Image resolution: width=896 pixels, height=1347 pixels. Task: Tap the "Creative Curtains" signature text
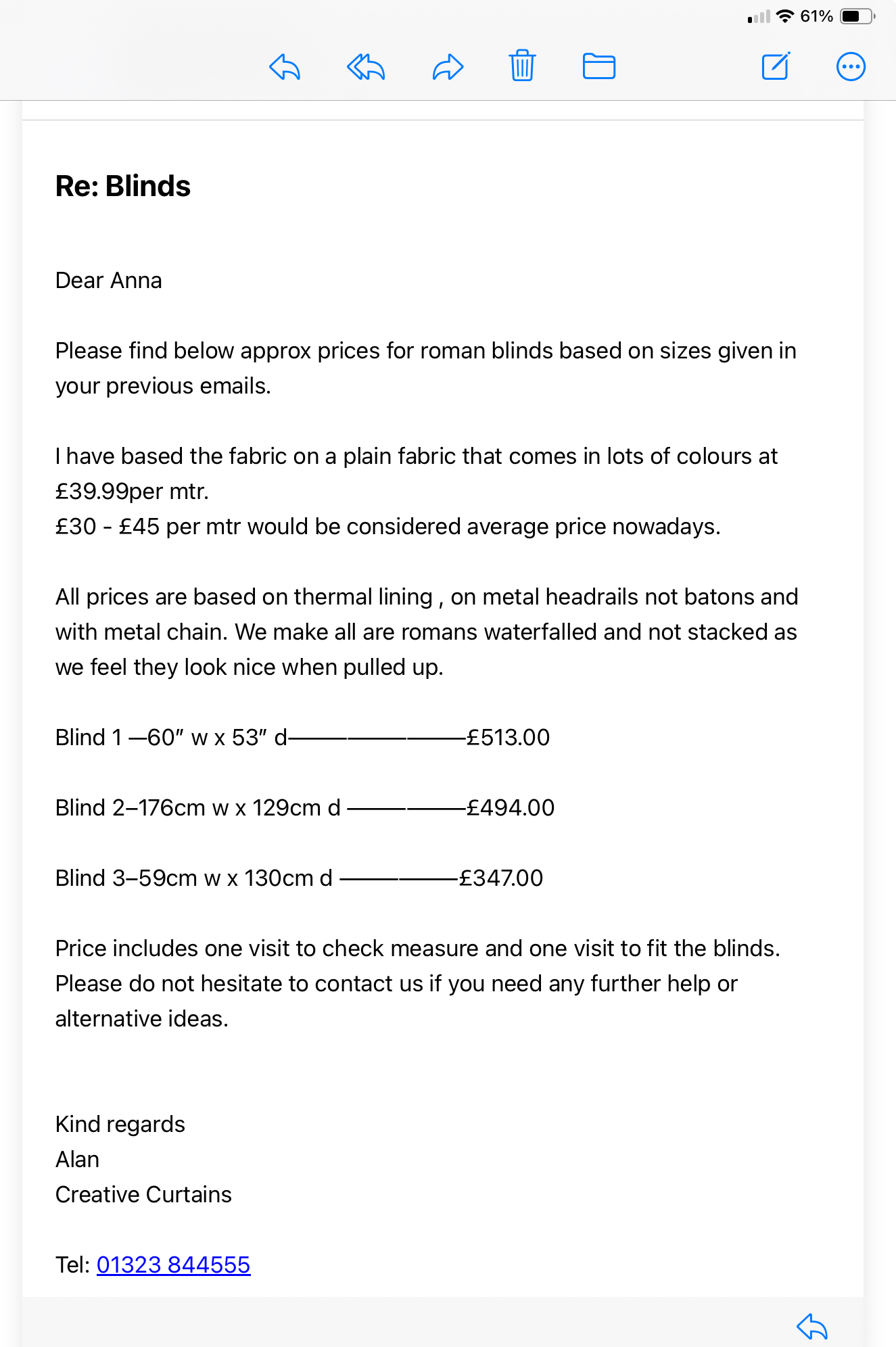point(143,1194)
